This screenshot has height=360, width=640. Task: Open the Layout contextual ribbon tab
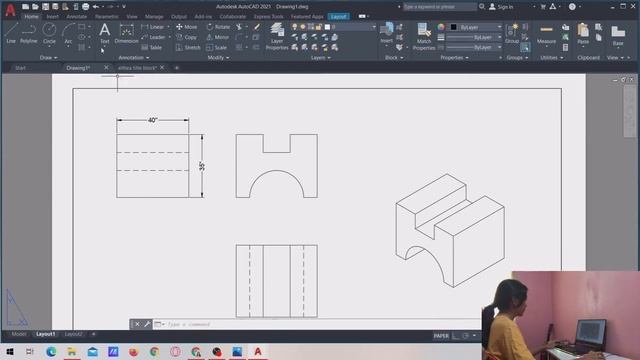tap(338, 17)
